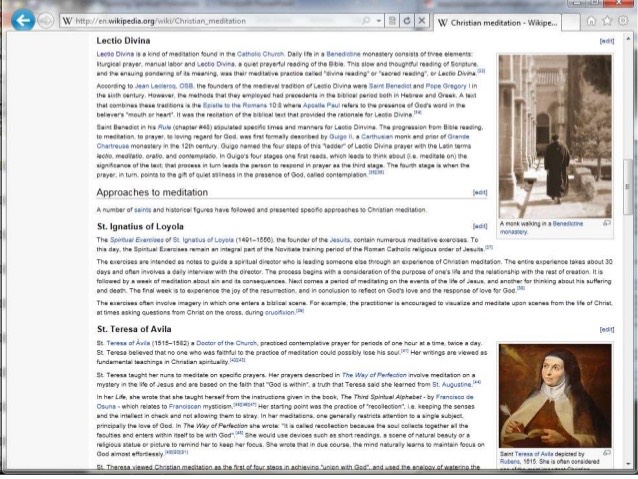The height and width of the screenshot is (479, 638).
Task: Edit the St. Ignatius of Loyola section
Action: tap(480, 226)
